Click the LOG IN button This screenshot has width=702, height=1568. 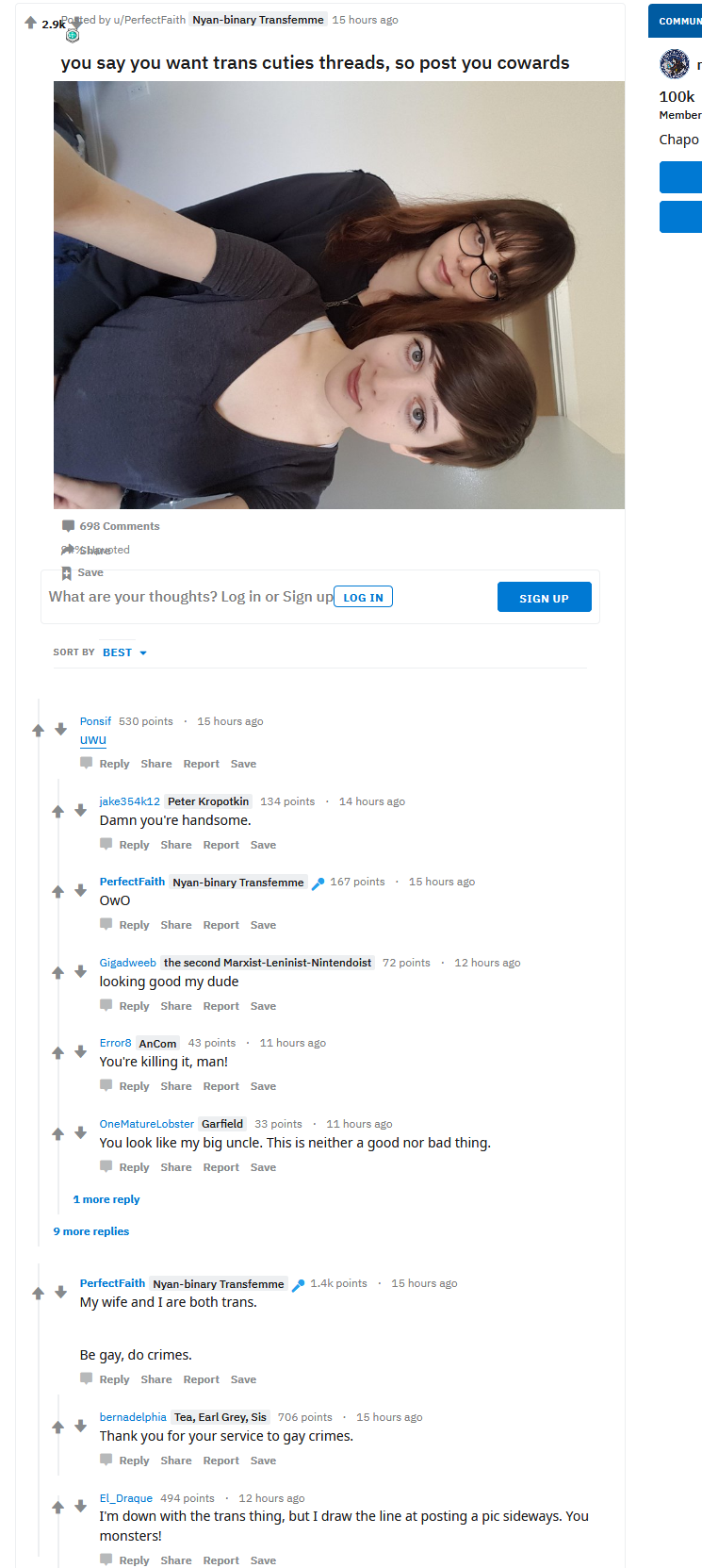pos(364,597)
